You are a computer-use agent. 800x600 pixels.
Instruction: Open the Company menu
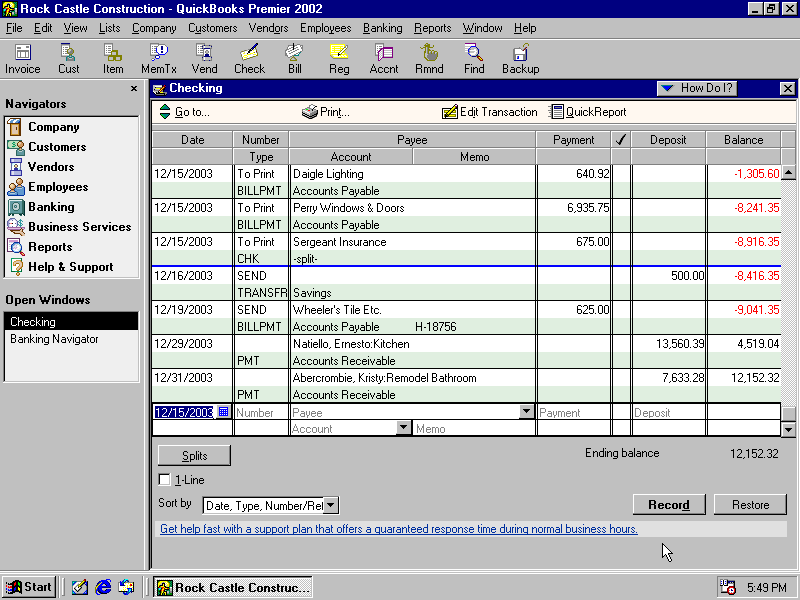click(x=154, y=28)
